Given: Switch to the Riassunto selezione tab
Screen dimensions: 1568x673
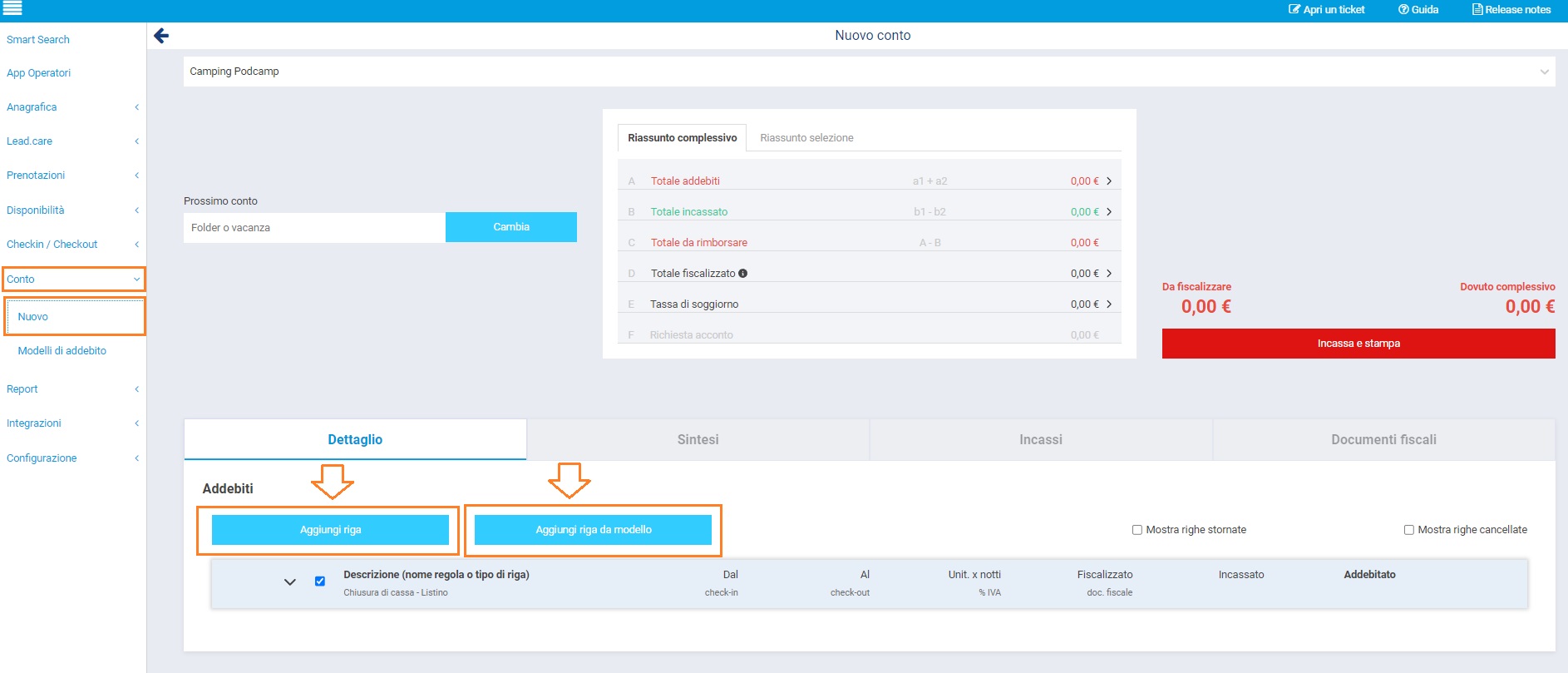Looking at the screenshot, I should (806, 138).
